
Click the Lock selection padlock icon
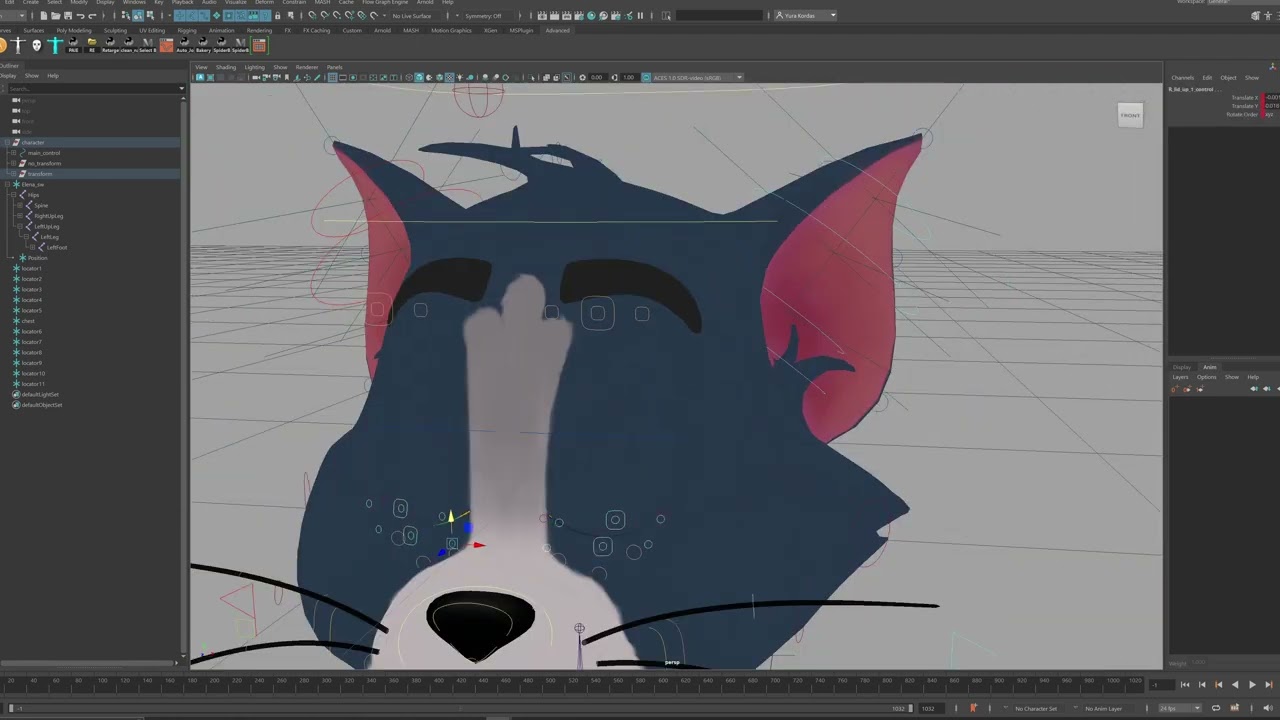coord(277,16)
